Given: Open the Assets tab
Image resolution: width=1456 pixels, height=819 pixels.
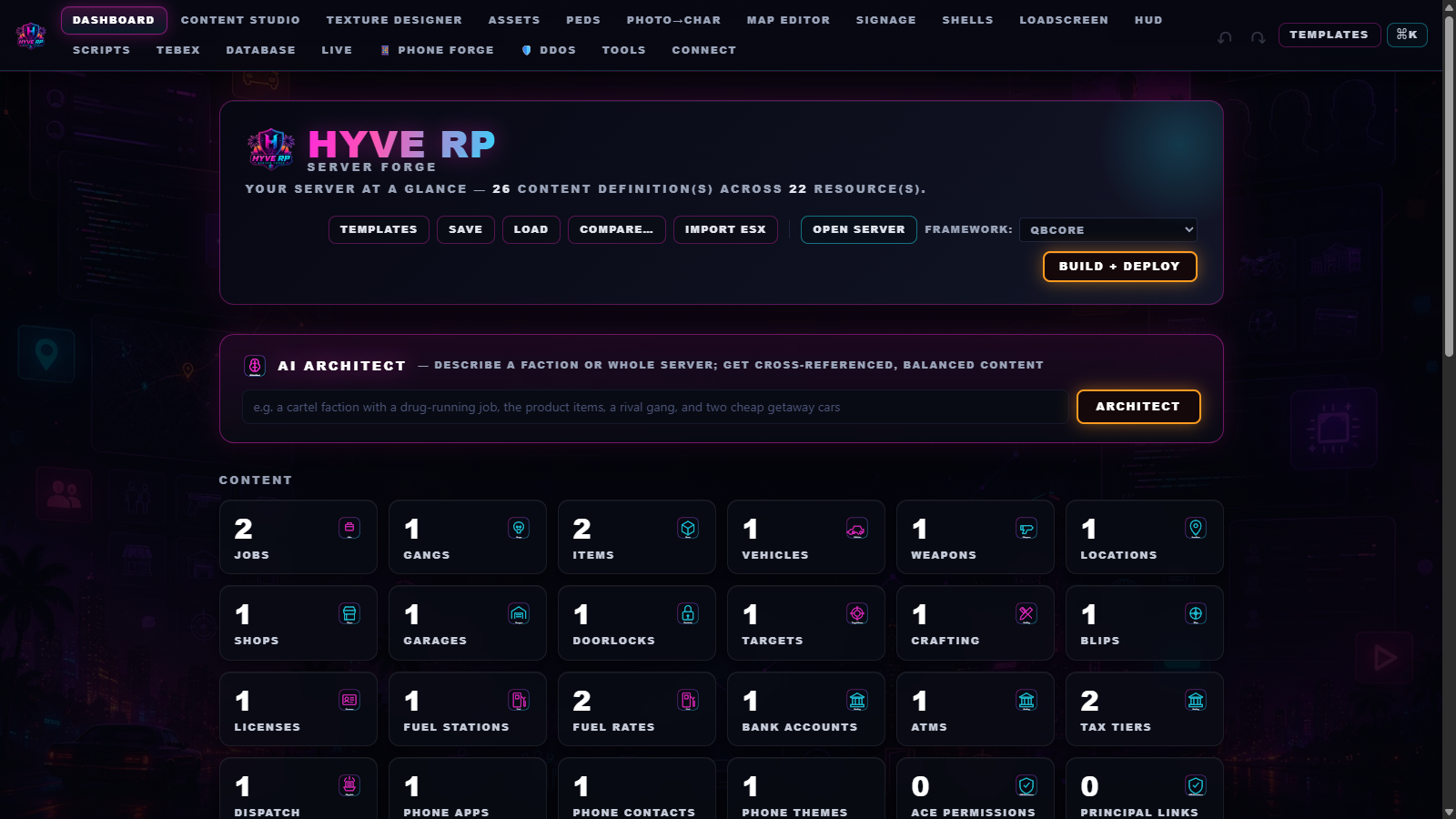Looking at the screenshot, I should point(514,20).
